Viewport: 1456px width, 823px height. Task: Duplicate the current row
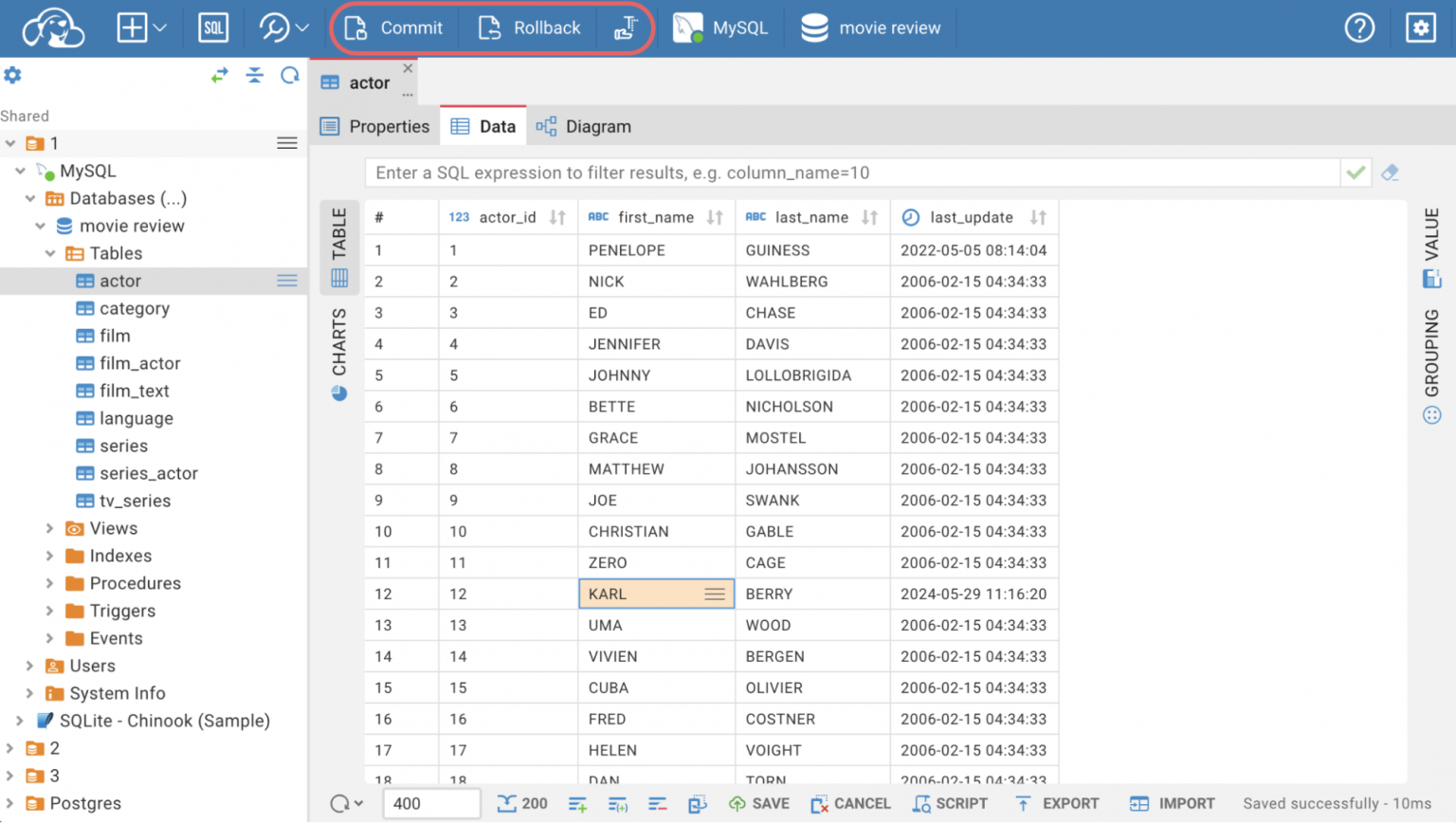pyautogui.click(x=618, y=803)
